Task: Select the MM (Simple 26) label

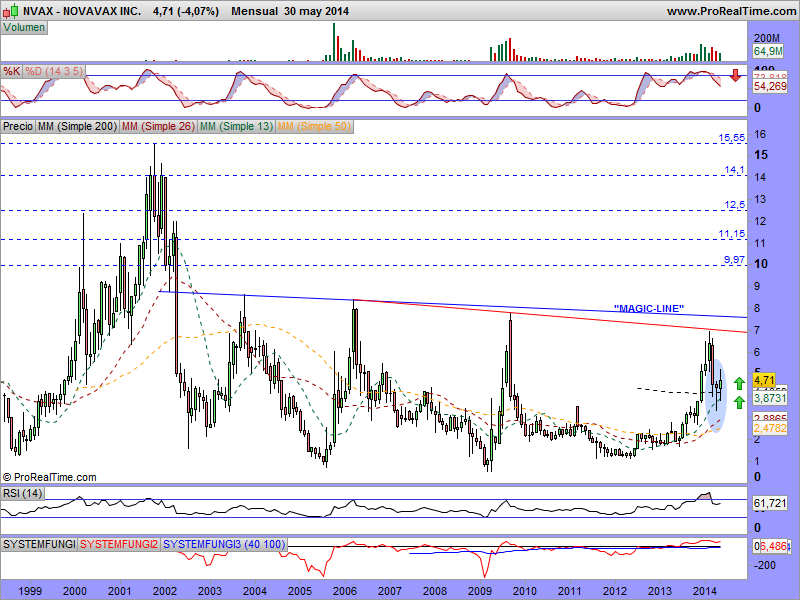Action: (x=158, y=126)
